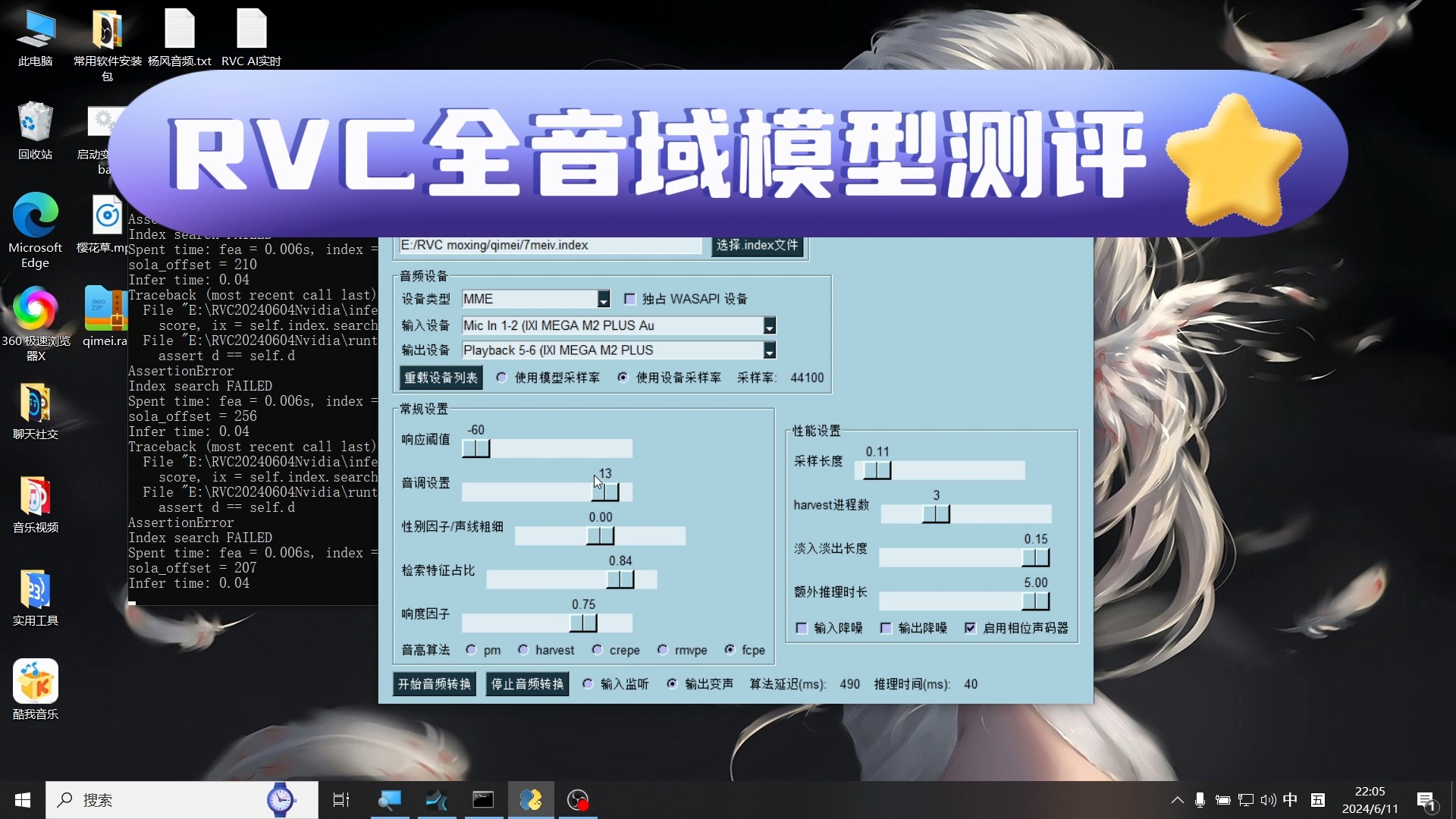The image size is (1456, 819).
Task: Enable 输入降噪 checkbox
Action: click(x=802, y=628)
